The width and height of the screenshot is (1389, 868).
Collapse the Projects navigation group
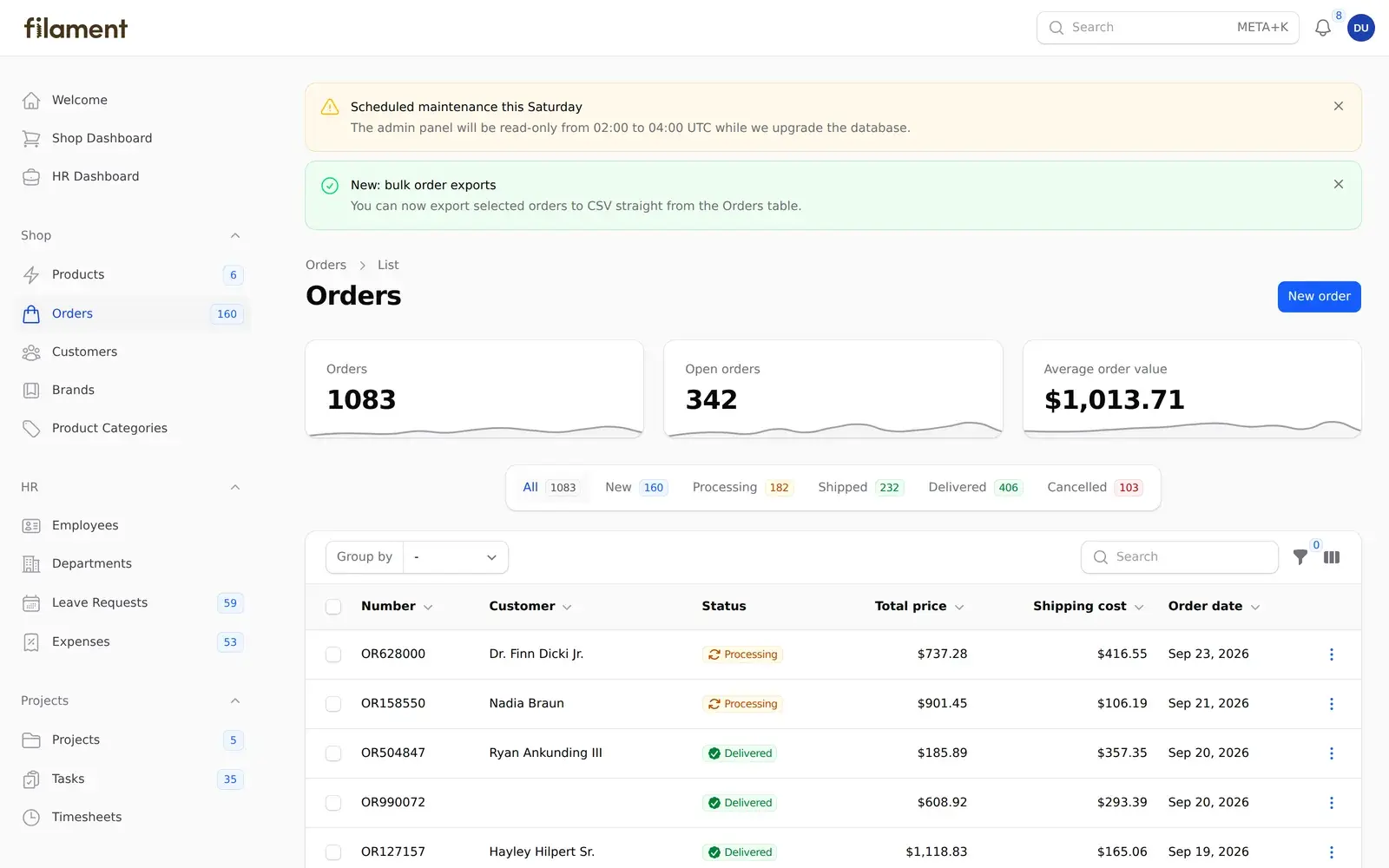234,701
